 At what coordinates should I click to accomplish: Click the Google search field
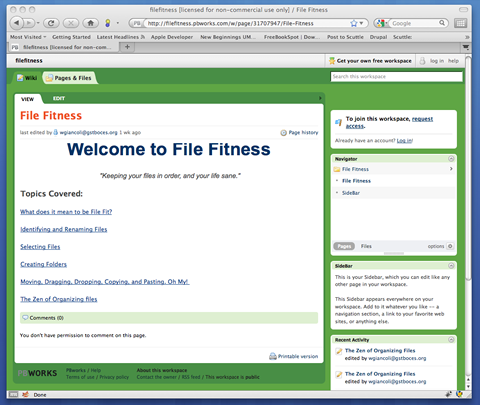pos(414,23)
